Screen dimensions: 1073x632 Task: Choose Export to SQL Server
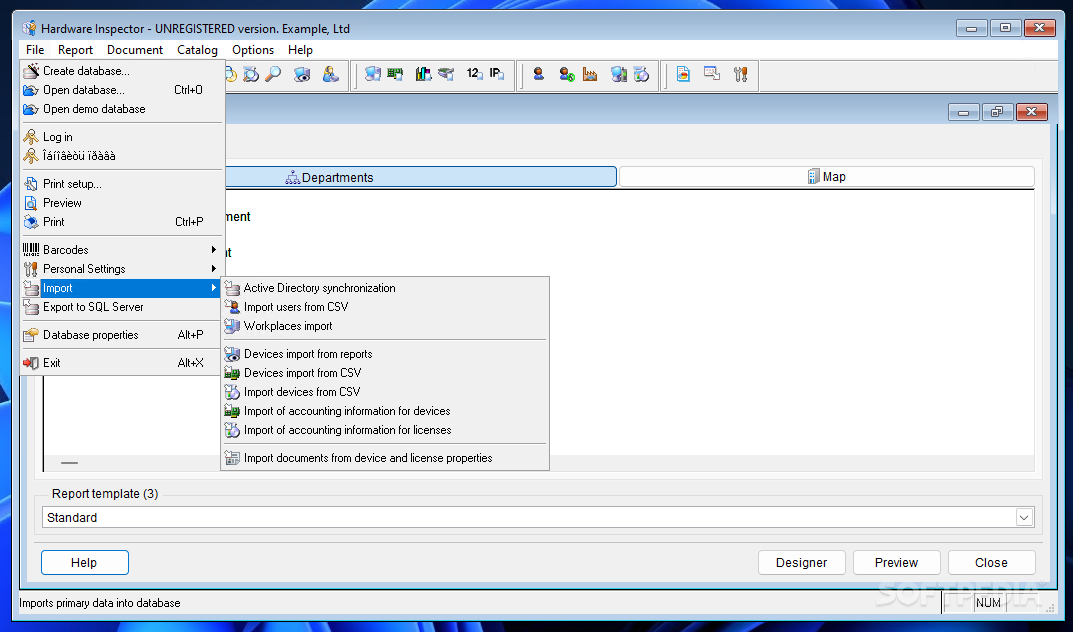[x=121, y=307]
